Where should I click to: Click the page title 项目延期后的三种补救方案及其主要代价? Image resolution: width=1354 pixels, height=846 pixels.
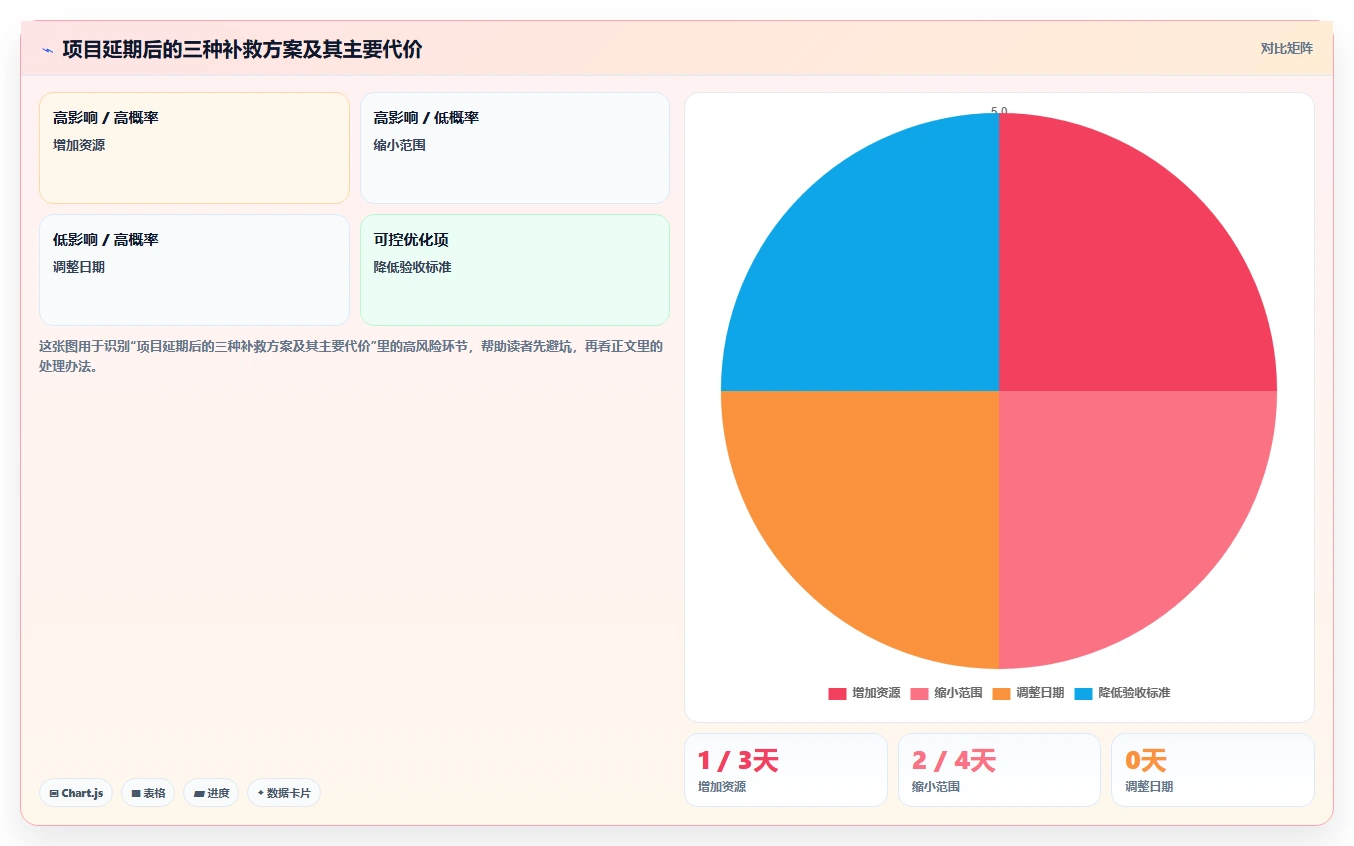(x=242, y=49)
